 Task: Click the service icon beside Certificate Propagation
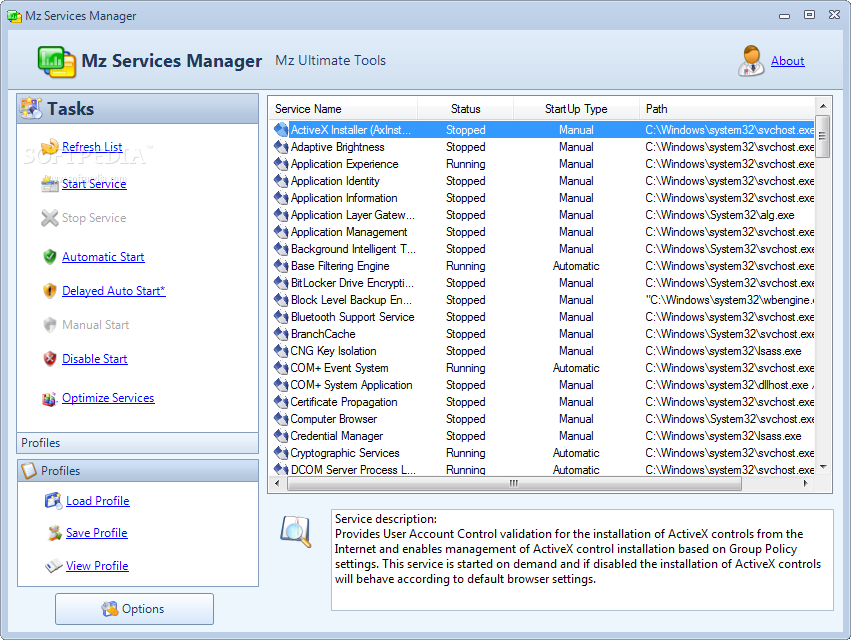[x=281, y=402]
